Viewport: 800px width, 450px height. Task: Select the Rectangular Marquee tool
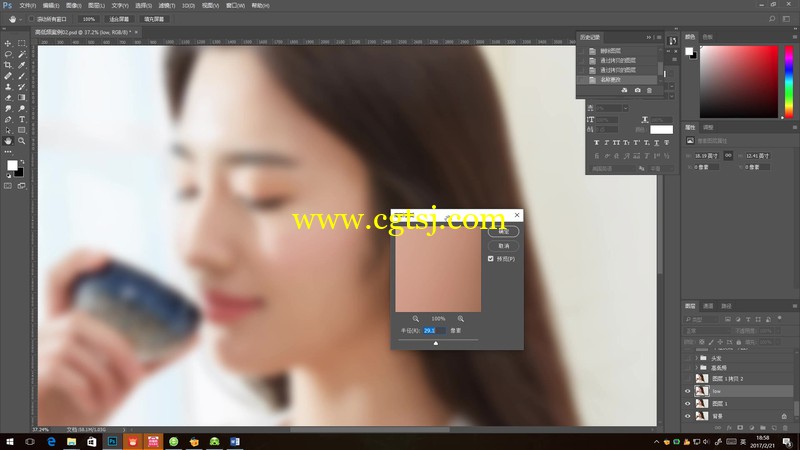pyautogui.click(x=21, y=43)
